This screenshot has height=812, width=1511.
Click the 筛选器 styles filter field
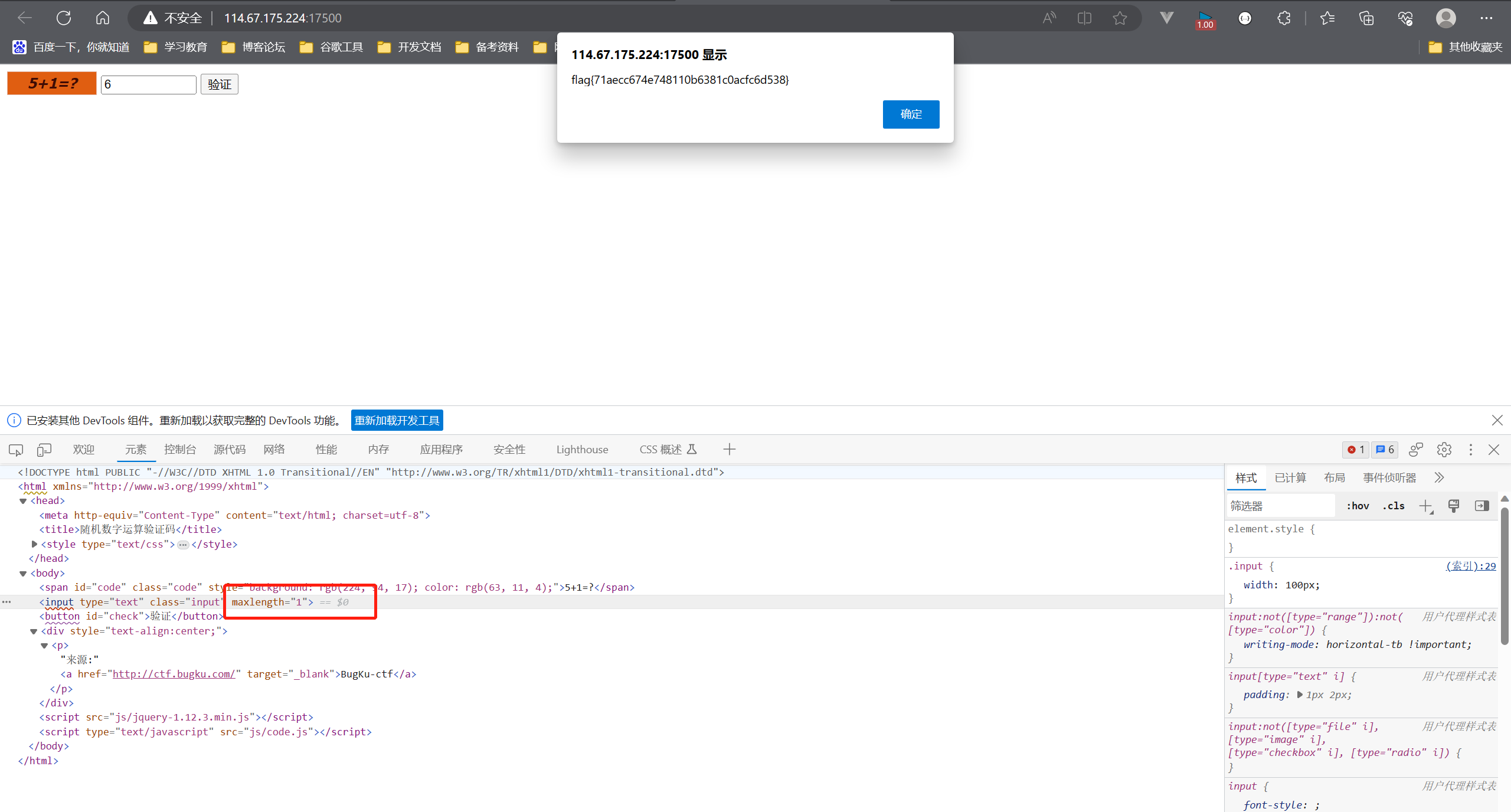pyautogui.click(x=1280, y=506)
